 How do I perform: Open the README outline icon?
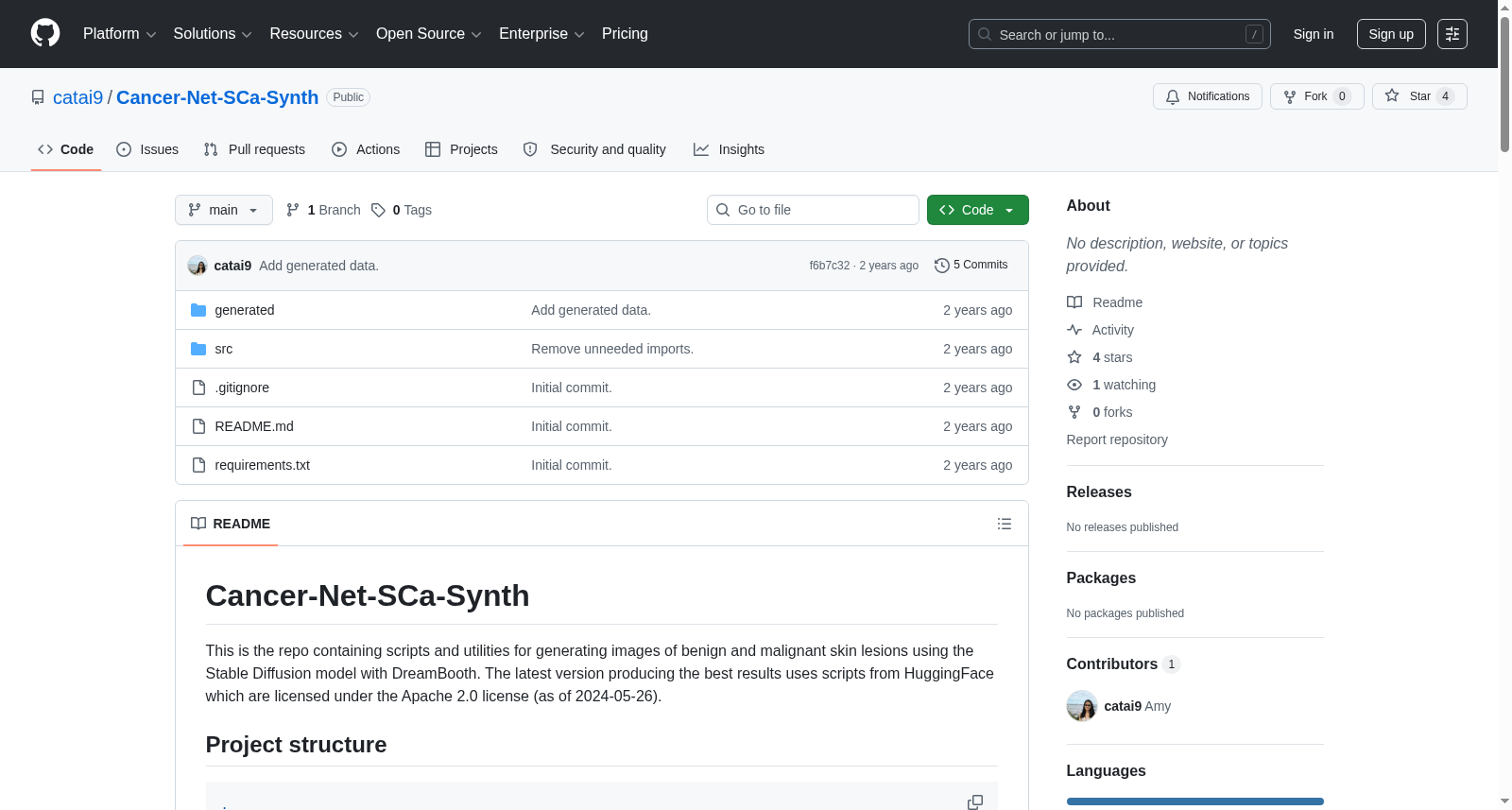(x=1005, y=524)
